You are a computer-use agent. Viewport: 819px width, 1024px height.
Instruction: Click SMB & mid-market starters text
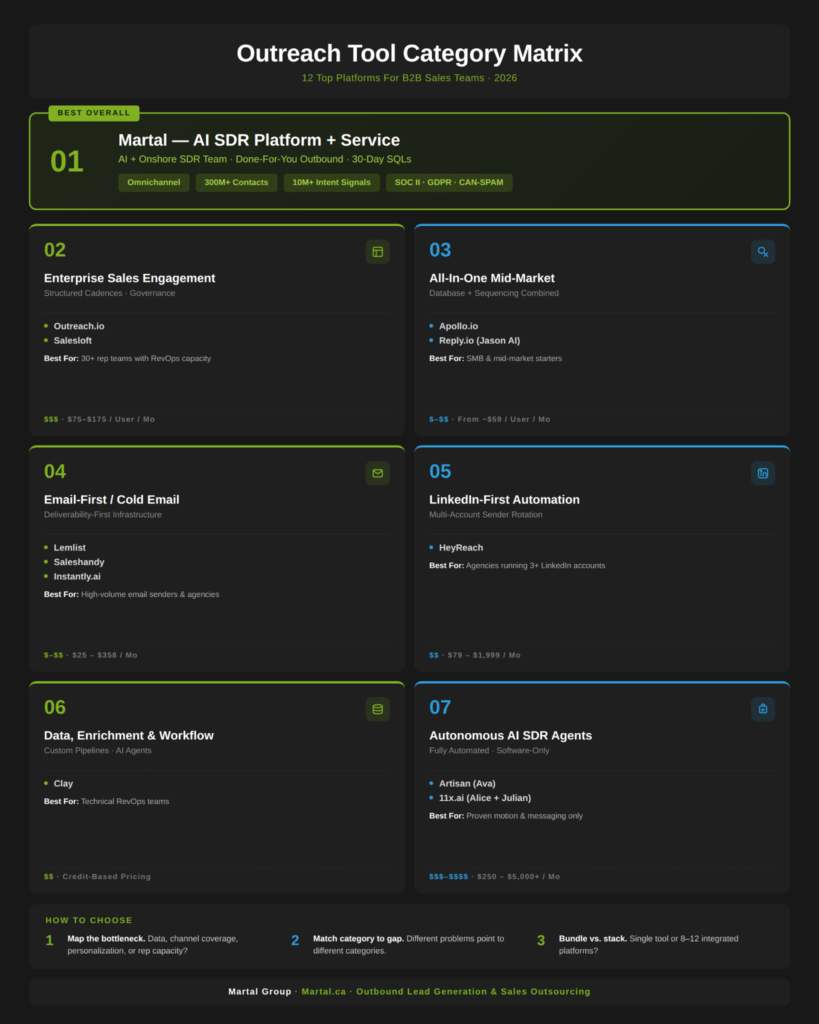coord(514,359)
